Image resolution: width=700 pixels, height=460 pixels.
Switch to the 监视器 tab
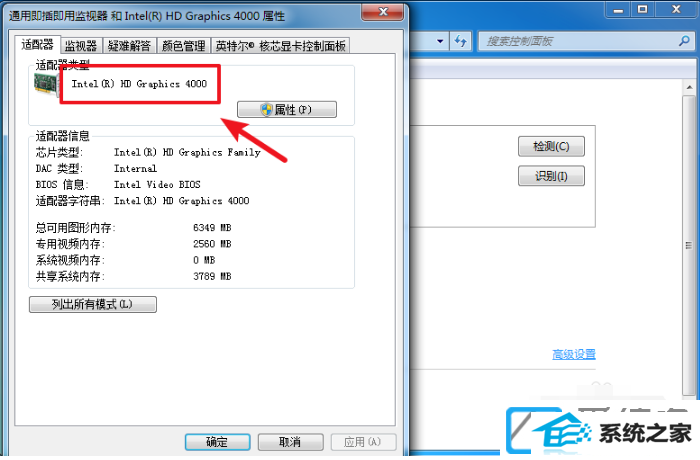81,46
